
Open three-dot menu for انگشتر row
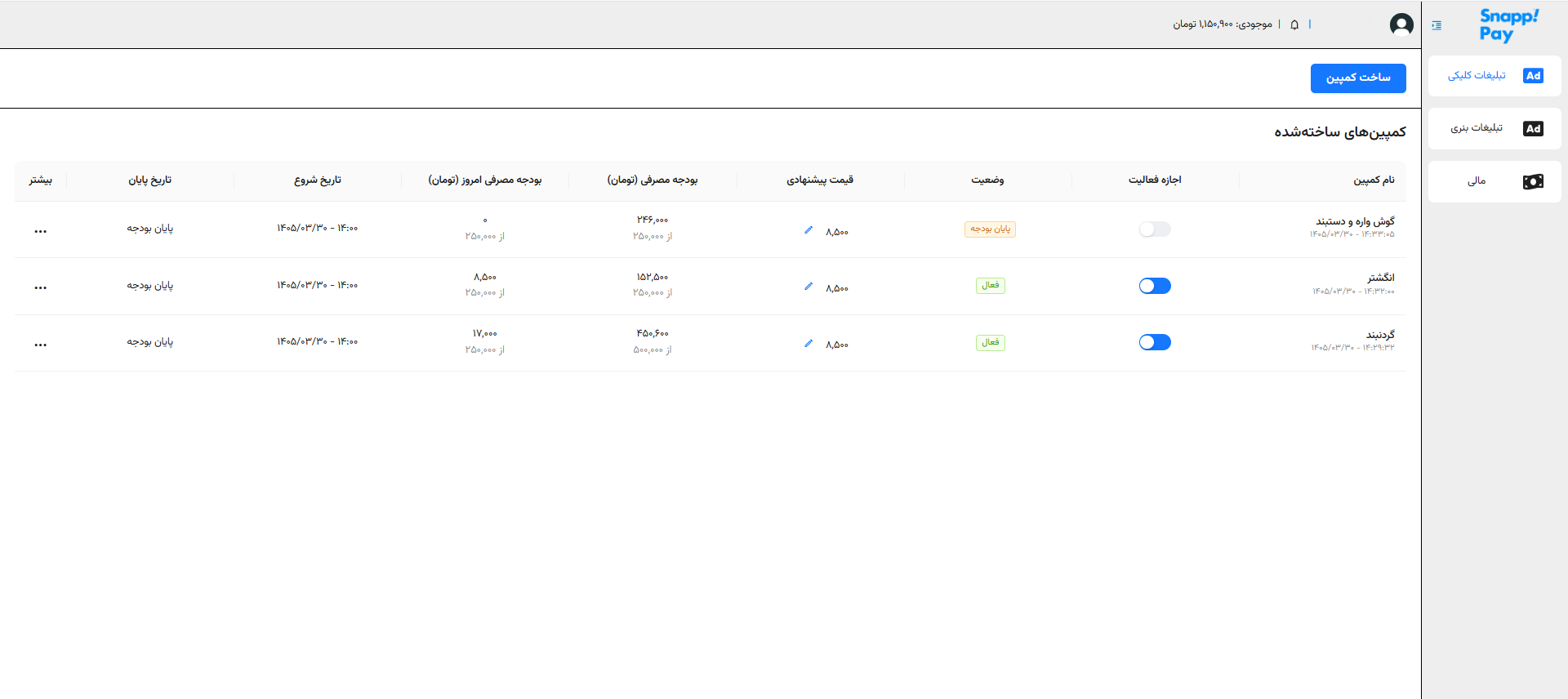(41, 287)
